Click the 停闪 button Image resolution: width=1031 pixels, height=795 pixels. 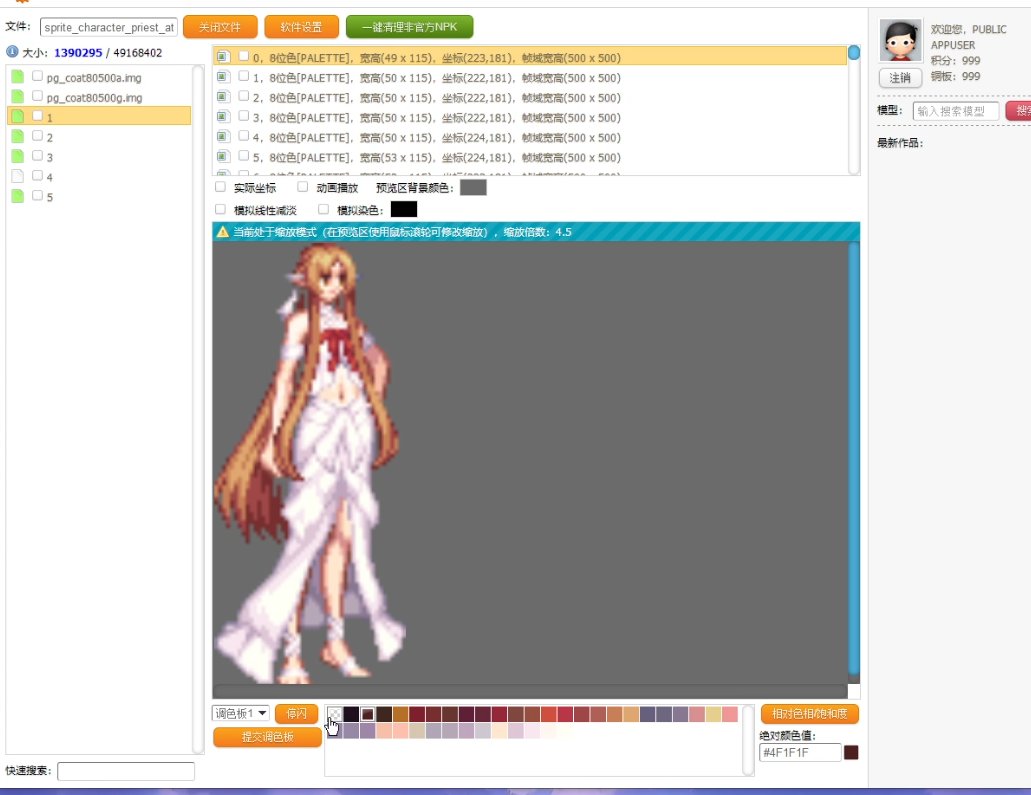click(x=297, y=713)
